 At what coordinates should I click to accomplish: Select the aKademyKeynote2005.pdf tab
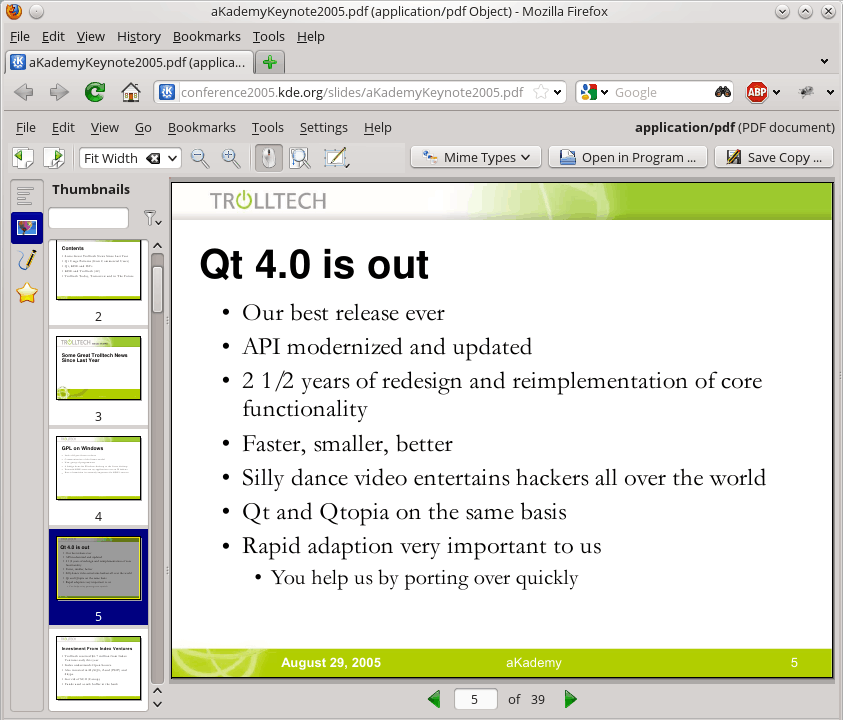129,62
